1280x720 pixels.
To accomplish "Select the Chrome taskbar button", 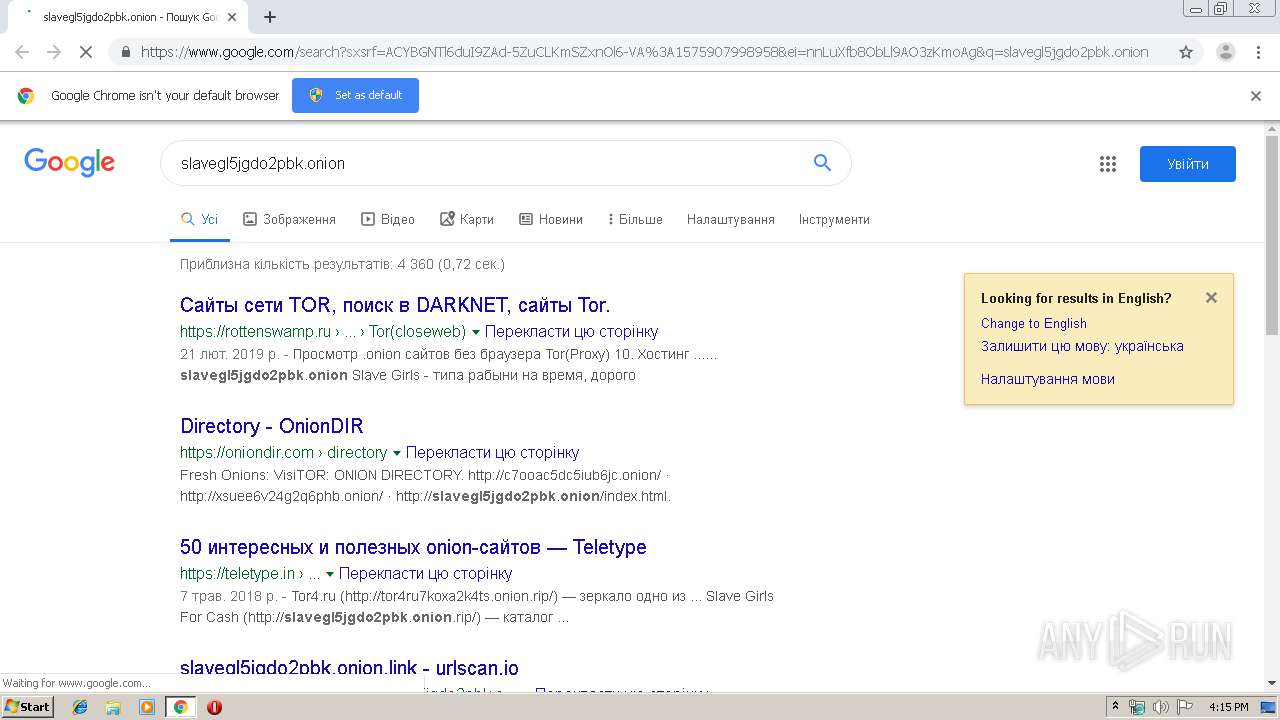I will point(180,707).
